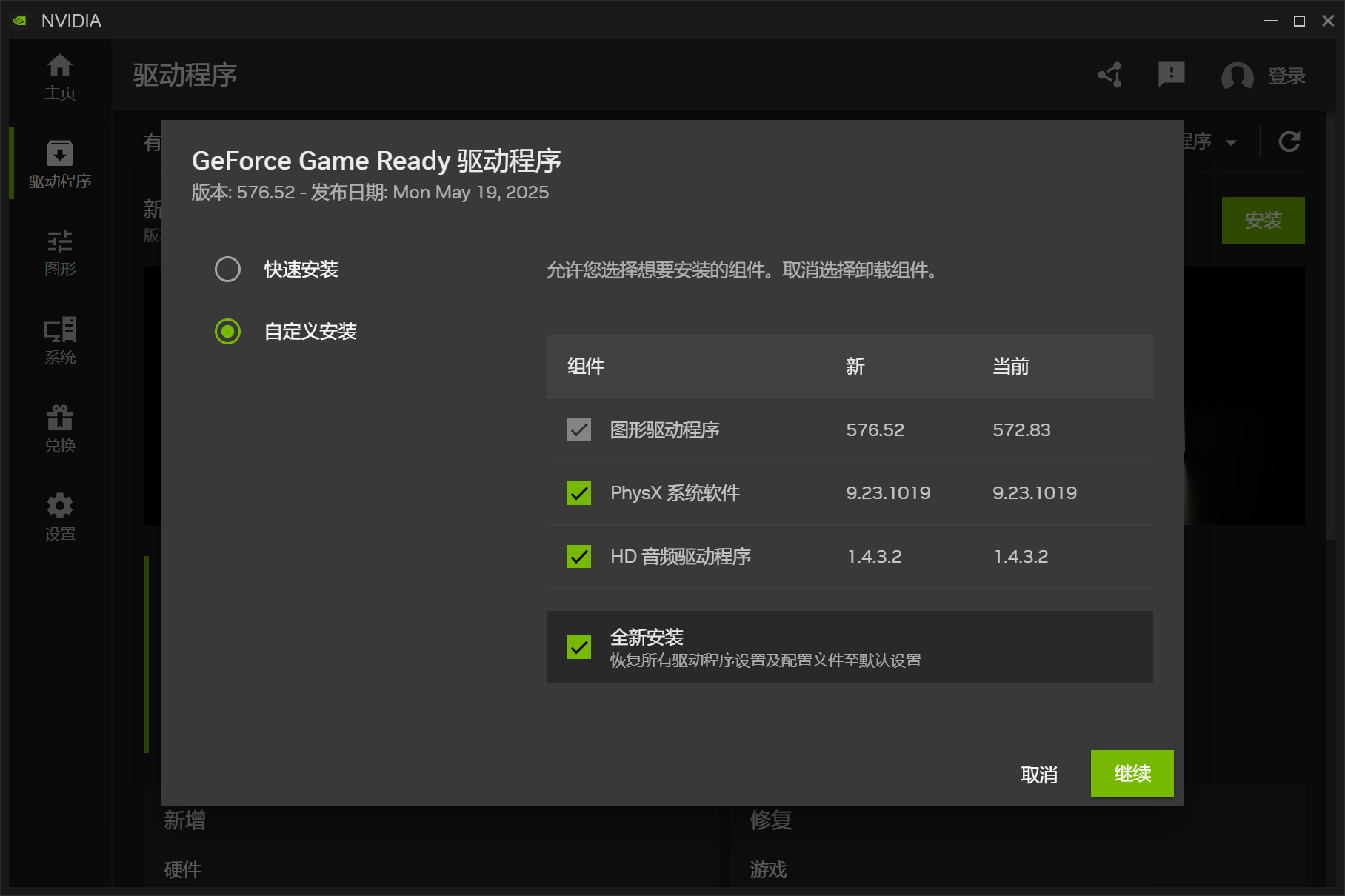Open the feedback icon next to login

1171,75
